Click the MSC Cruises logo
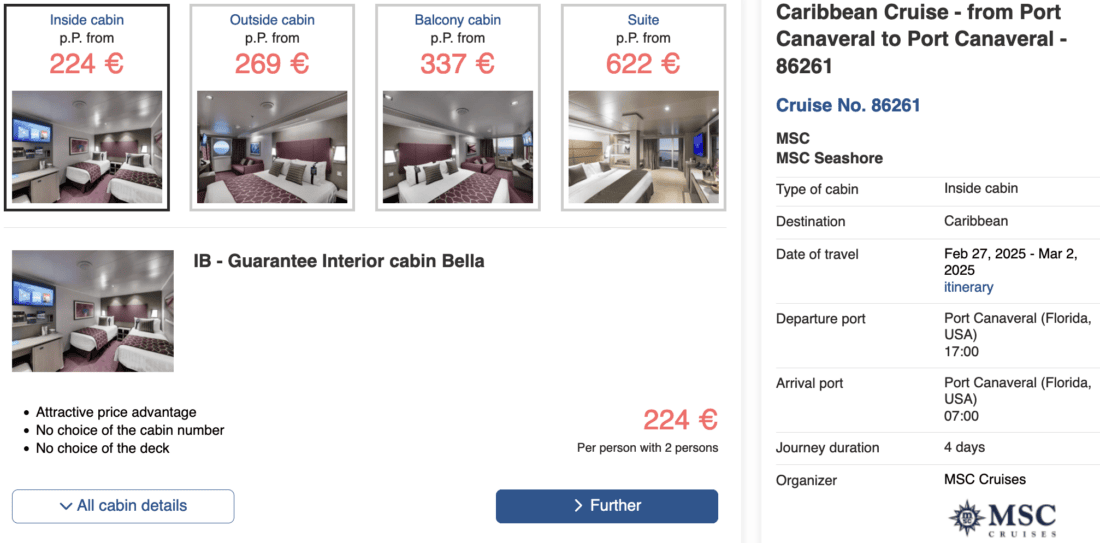1100x543 pixels. pyautogui.click(x=1002, y=518)
